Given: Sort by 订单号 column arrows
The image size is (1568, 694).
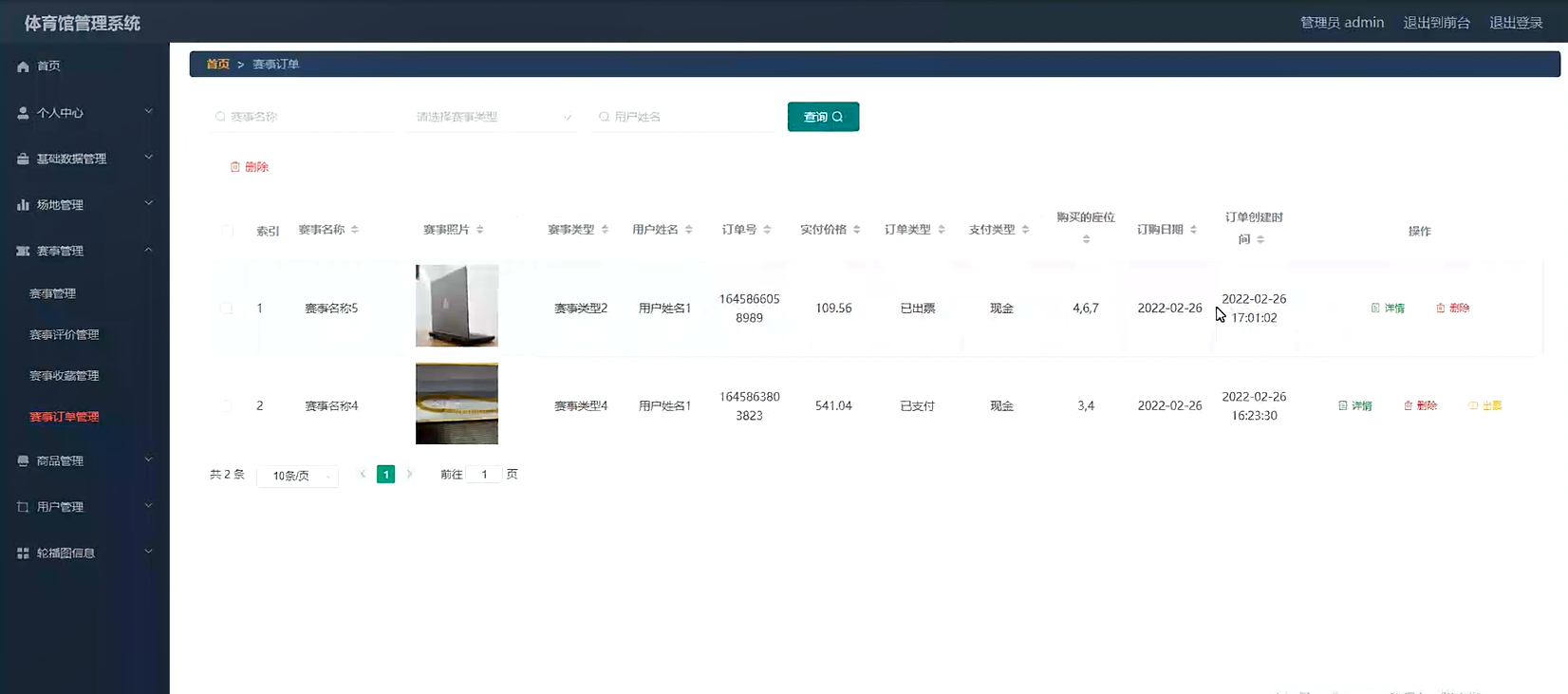Looking at the screenshot, I should (767, 230).
